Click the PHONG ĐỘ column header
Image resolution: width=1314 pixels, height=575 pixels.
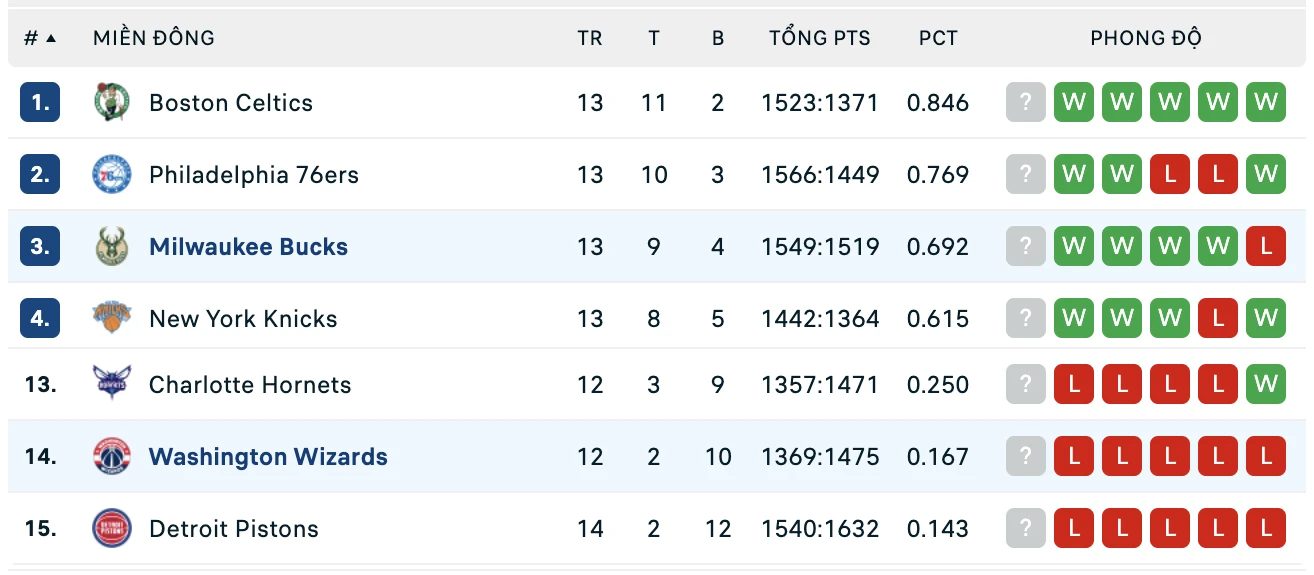point(1145,38)
